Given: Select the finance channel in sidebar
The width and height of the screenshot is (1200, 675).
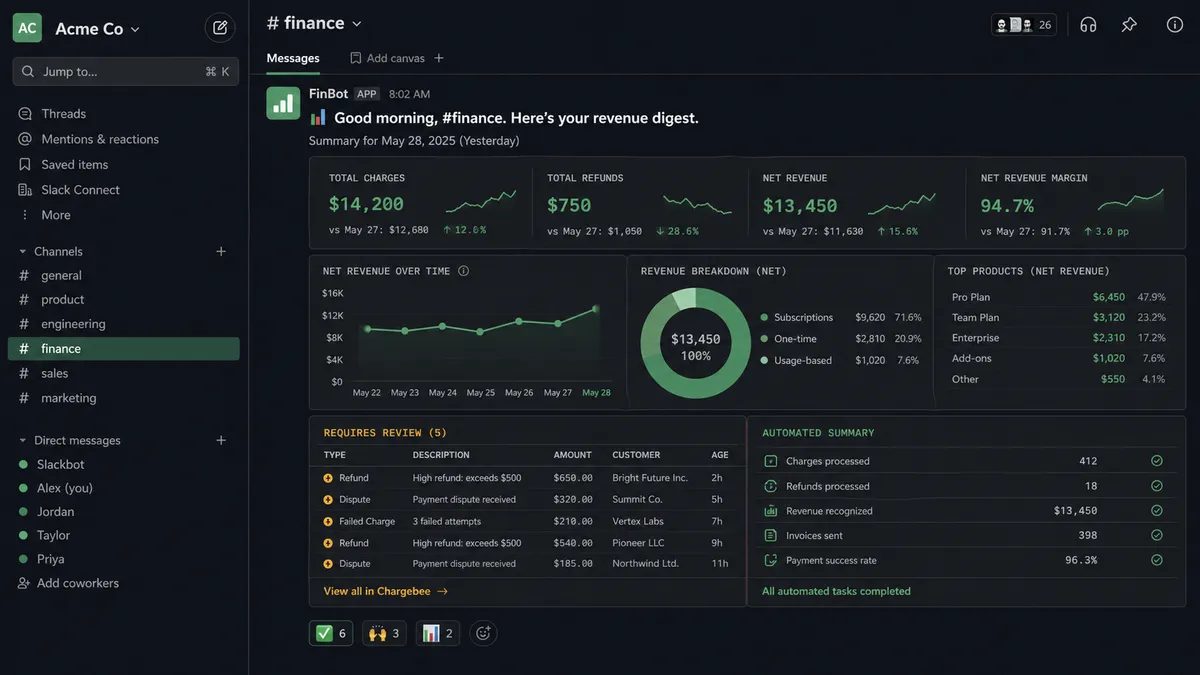Looking at the screenshot, I should [x=126, y=349].
